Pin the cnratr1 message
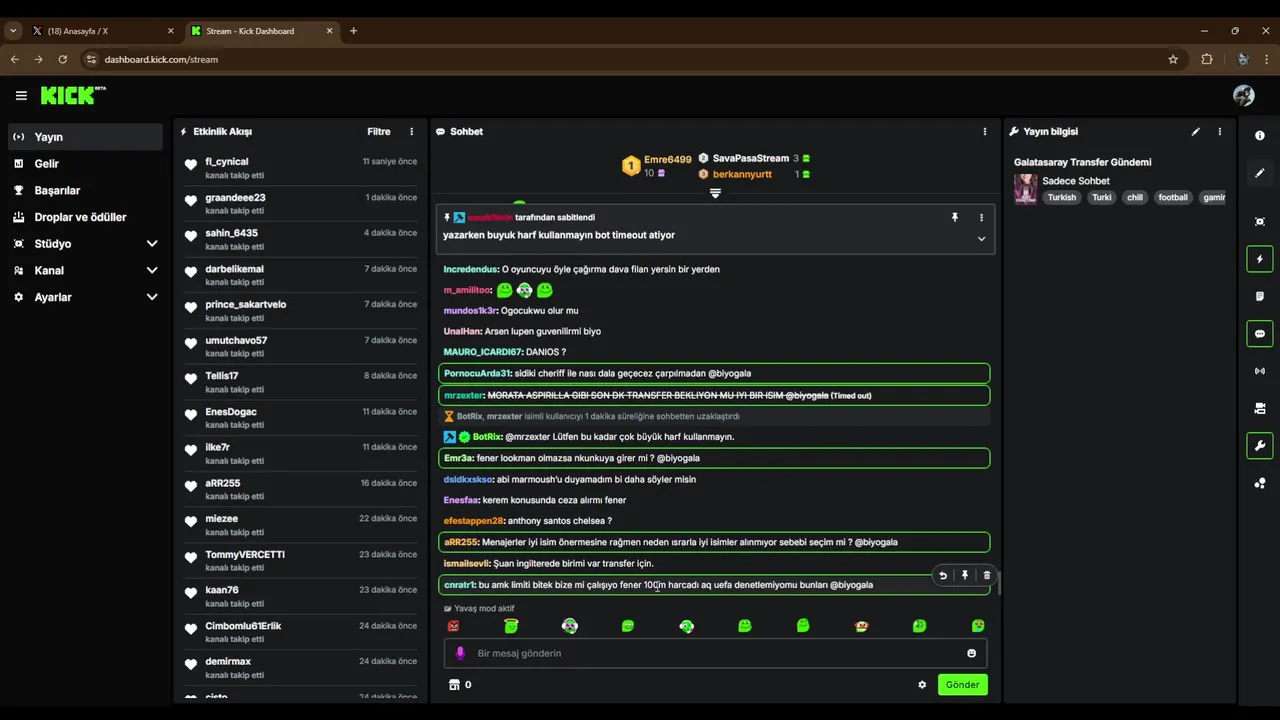This screenshot has height=720, width=1280. (965, 575)
